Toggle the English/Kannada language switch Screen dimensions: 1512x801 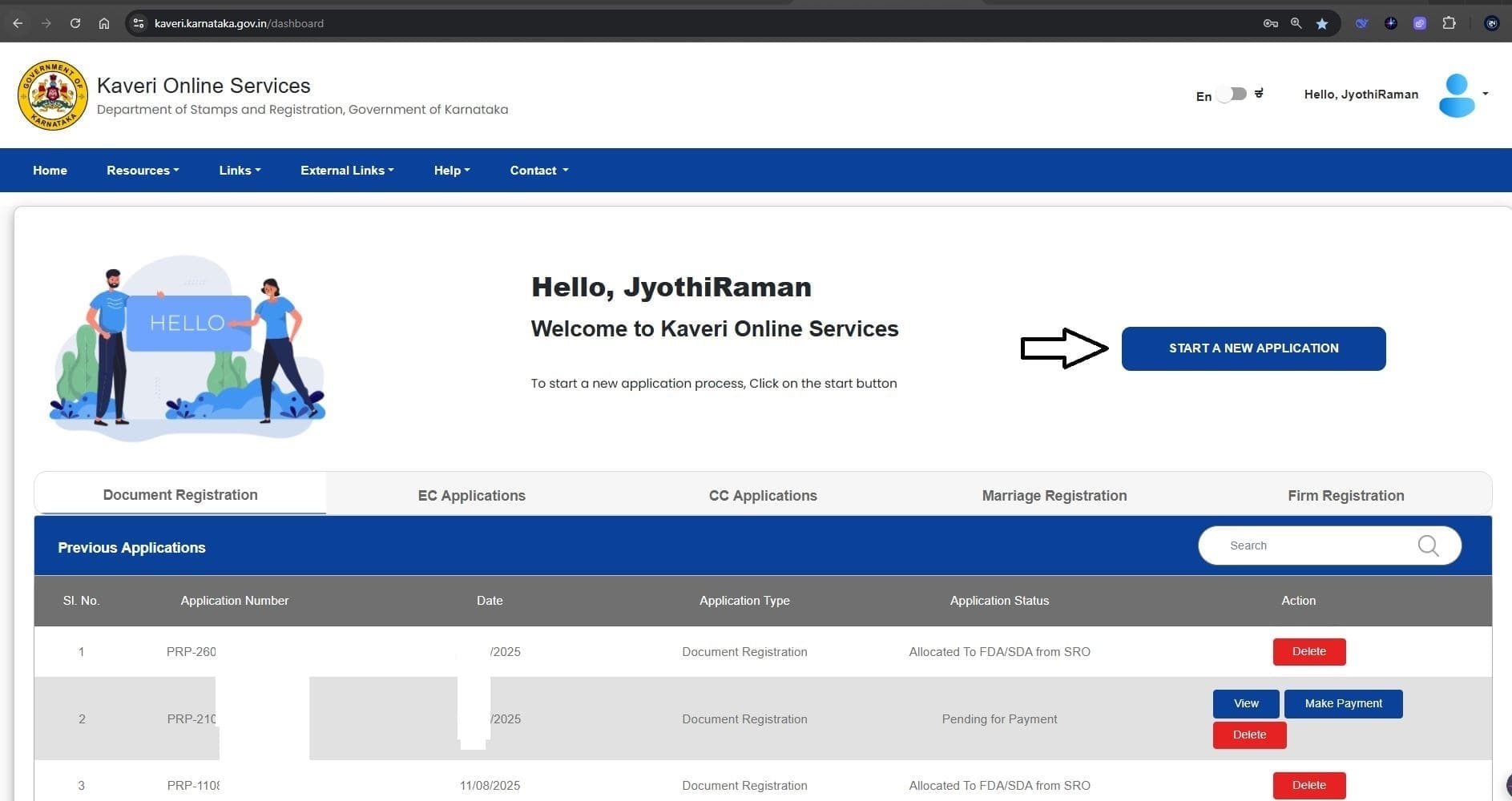coord(1232,95)
